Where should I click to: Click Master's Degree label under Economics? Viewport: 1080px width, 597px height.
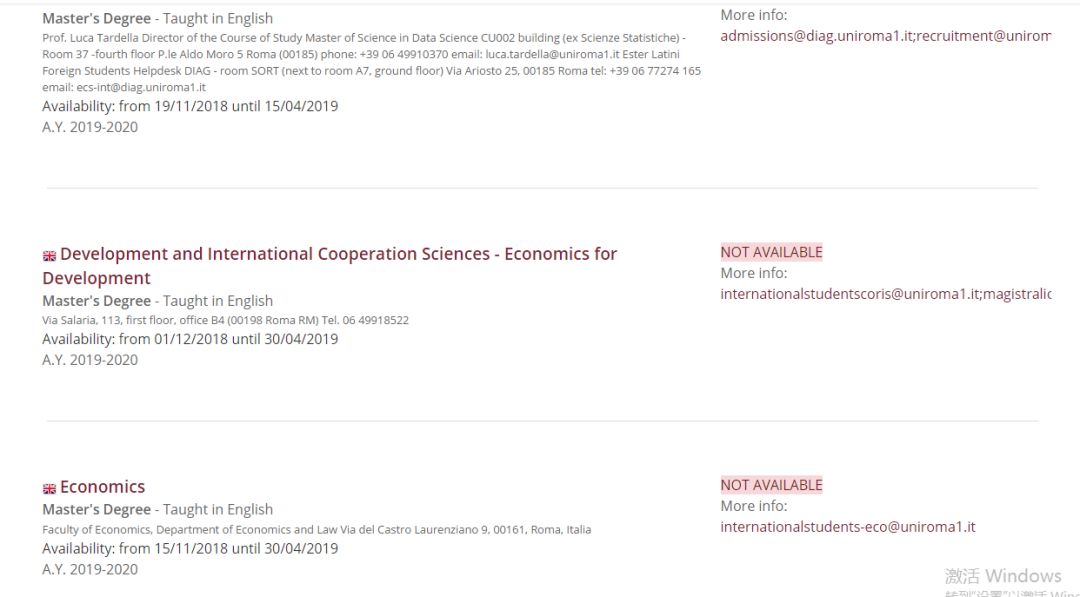[x=96, y=509]
